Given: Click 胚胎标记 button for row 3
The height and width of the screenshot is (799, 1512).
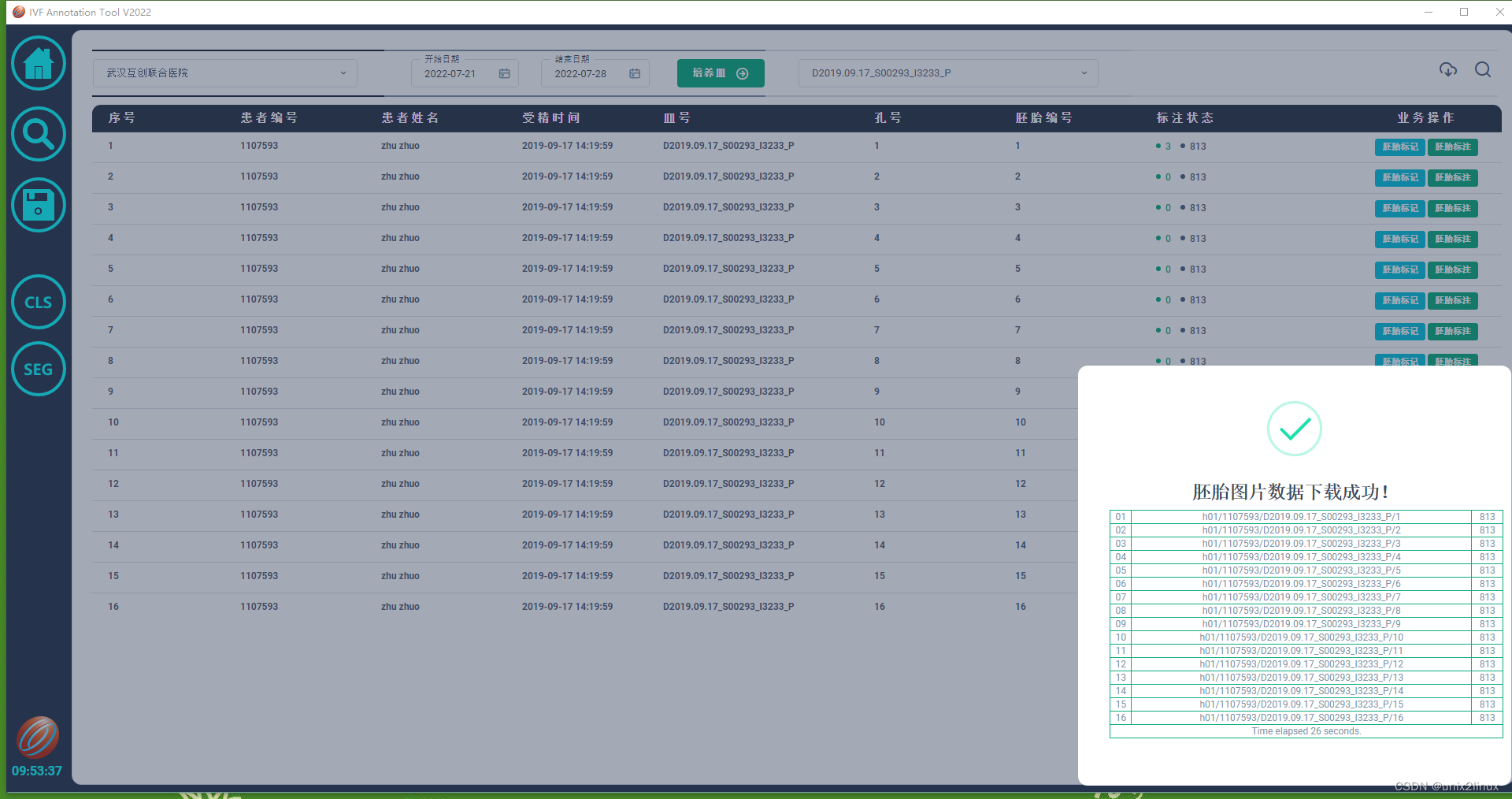Looking at the screenshot, I should [x=1400, y=208].
